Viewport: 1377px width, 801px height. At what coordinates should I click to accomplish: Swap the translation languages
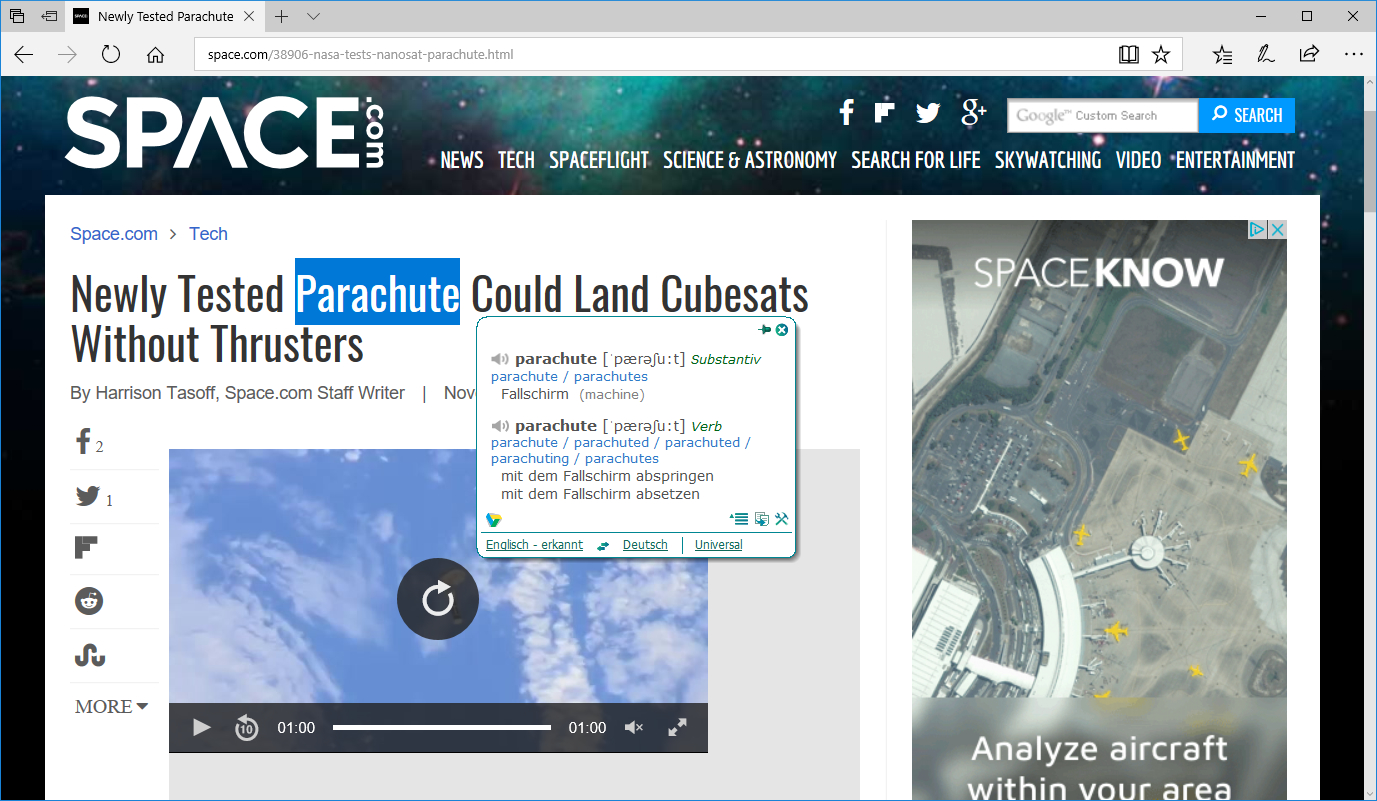pyautogui.click(x=603, y=546)
